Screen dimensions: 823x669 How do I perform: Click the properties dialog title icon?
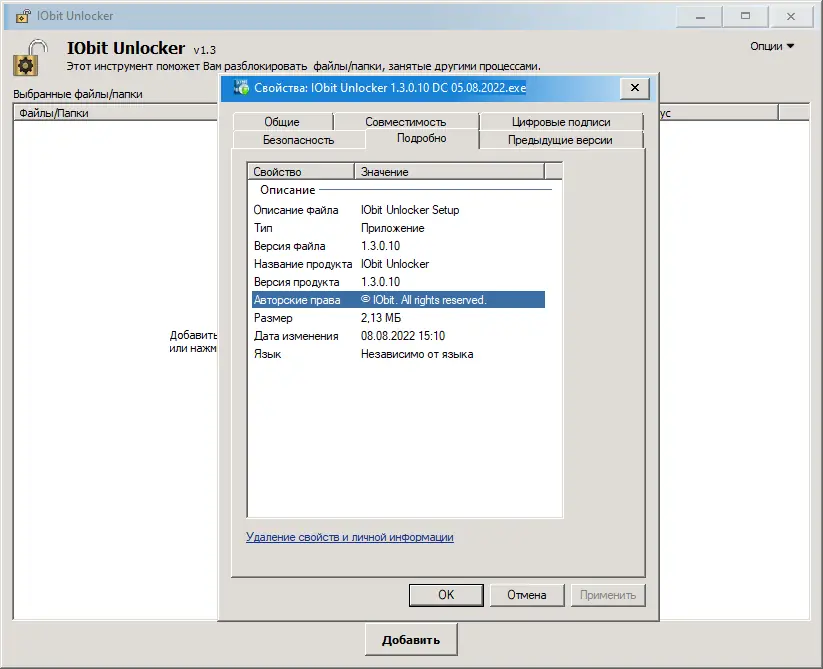pos(241,88)
